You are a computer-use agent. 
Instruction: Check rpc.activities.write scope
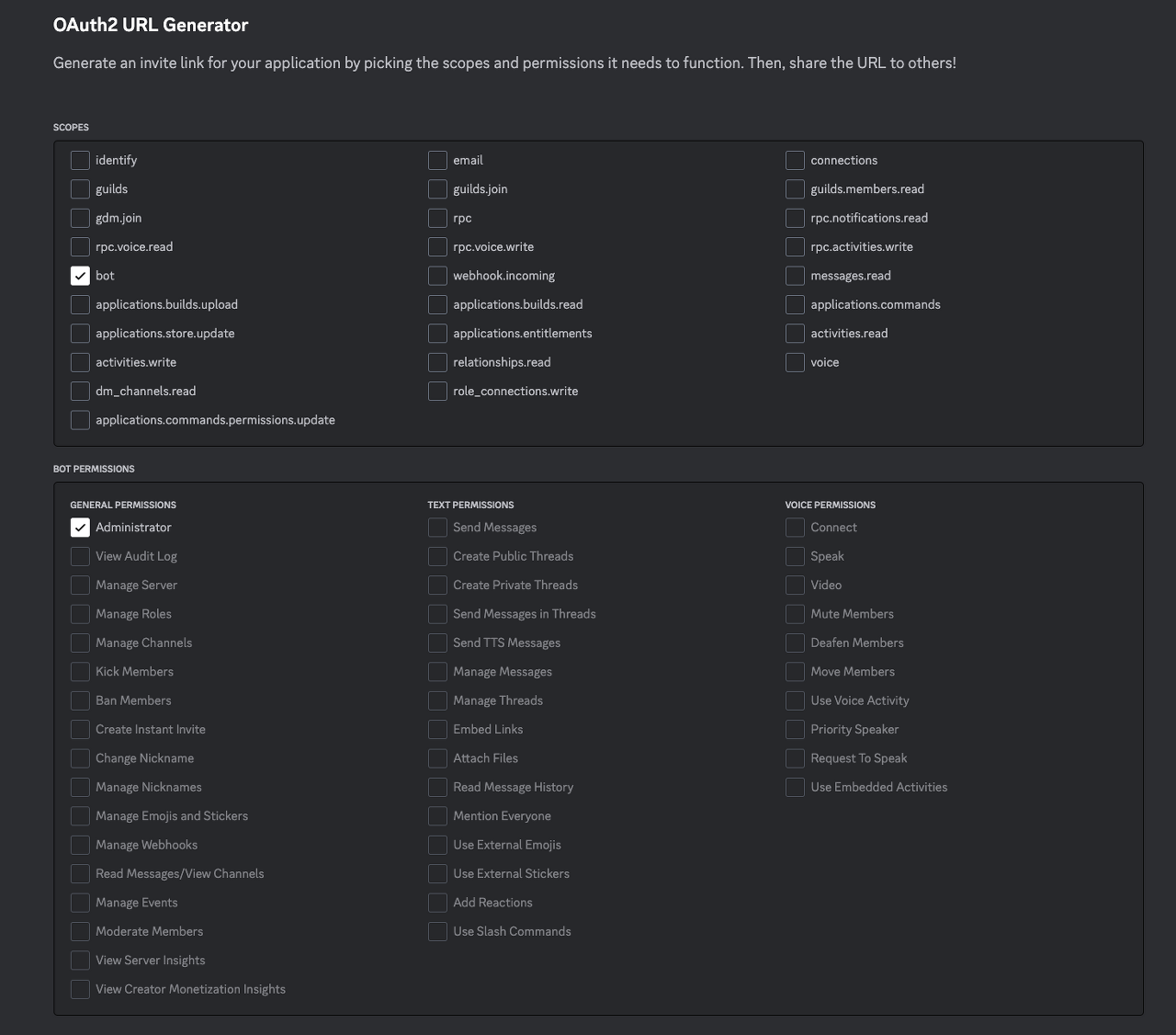click(x=795, y=246)
